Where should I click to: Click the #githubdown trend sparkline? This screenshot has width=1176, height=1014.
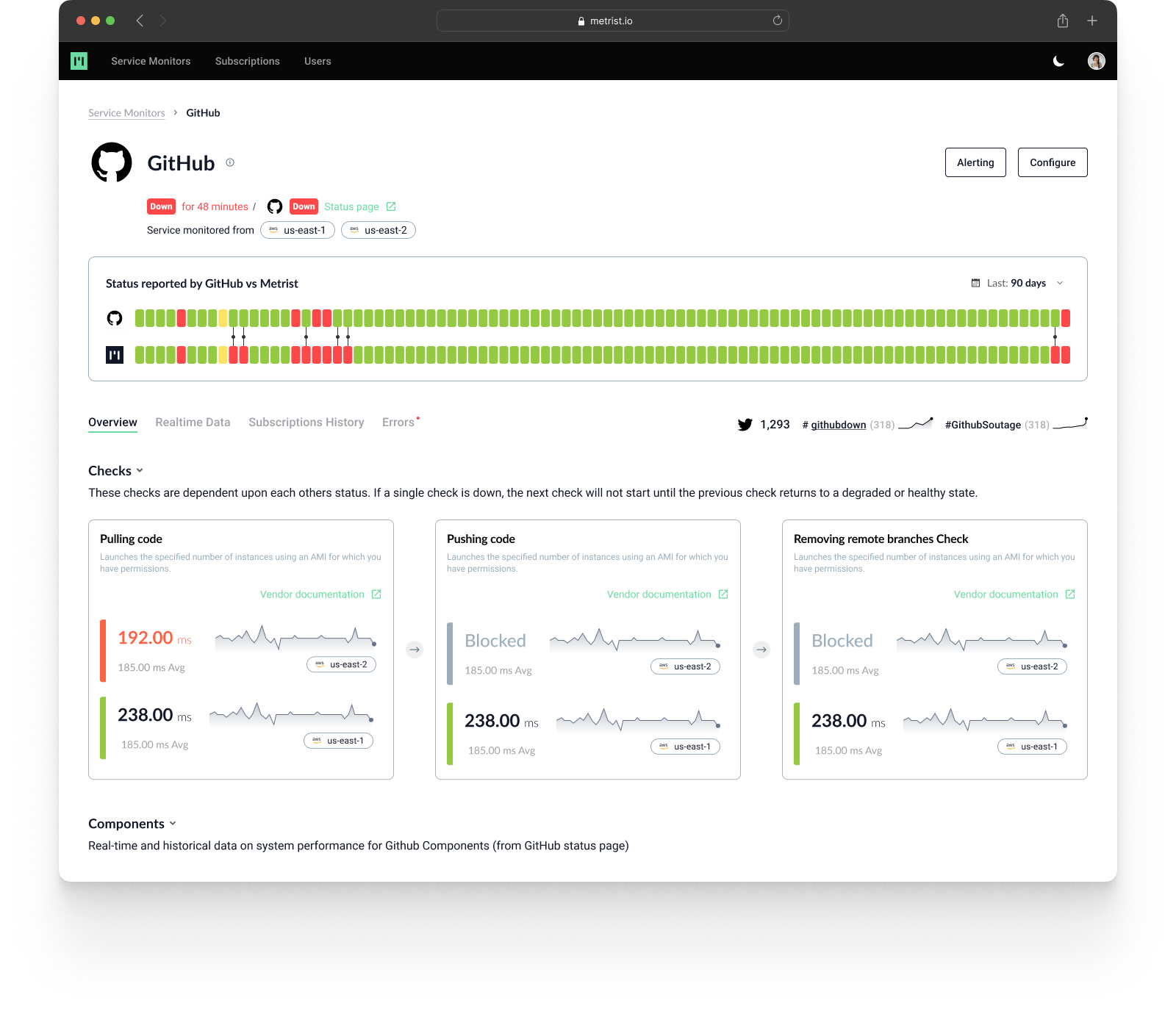pos(916,423)
